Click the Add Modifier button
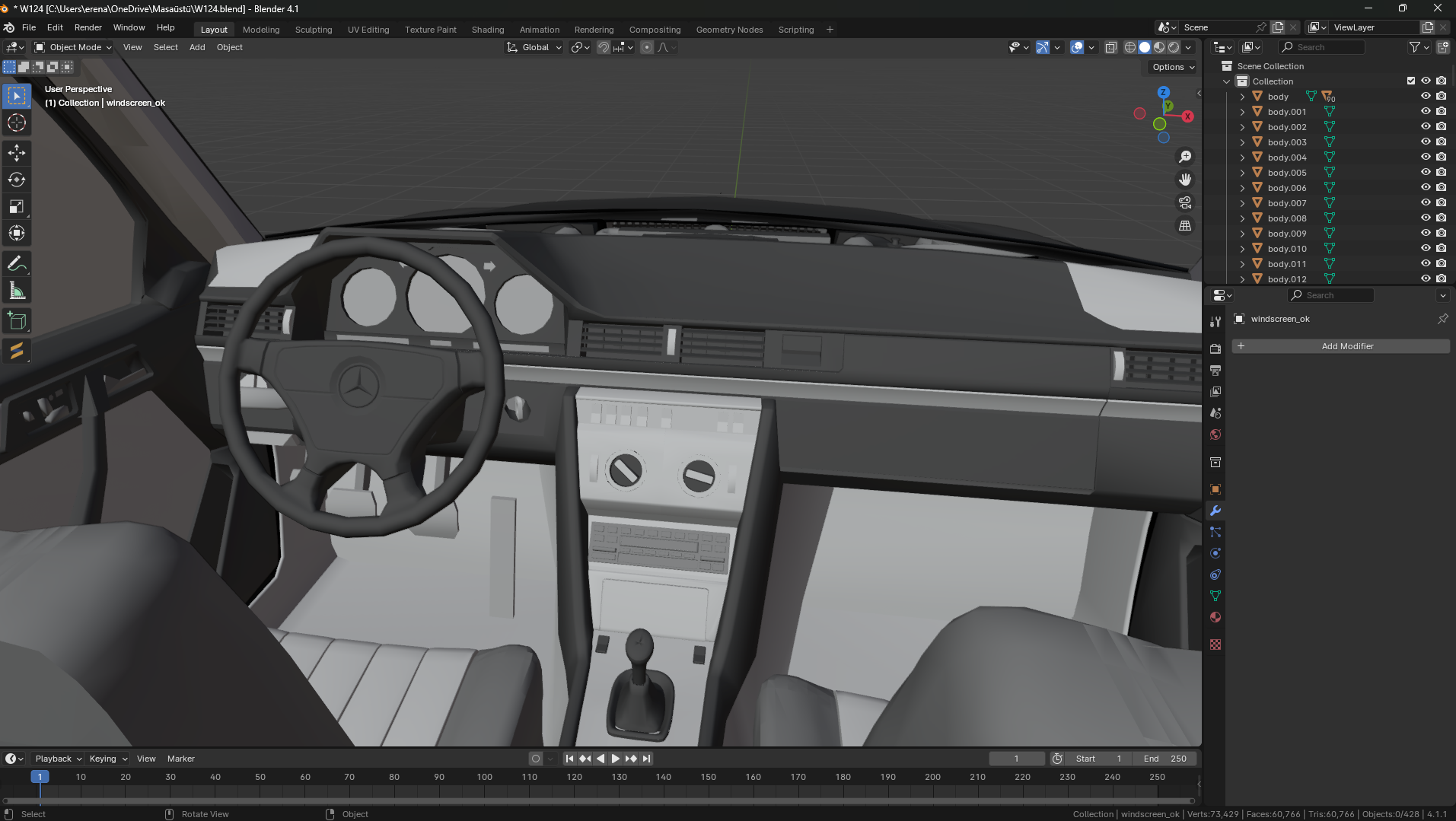The image size is (1456, 821). tap(1341, 346)
